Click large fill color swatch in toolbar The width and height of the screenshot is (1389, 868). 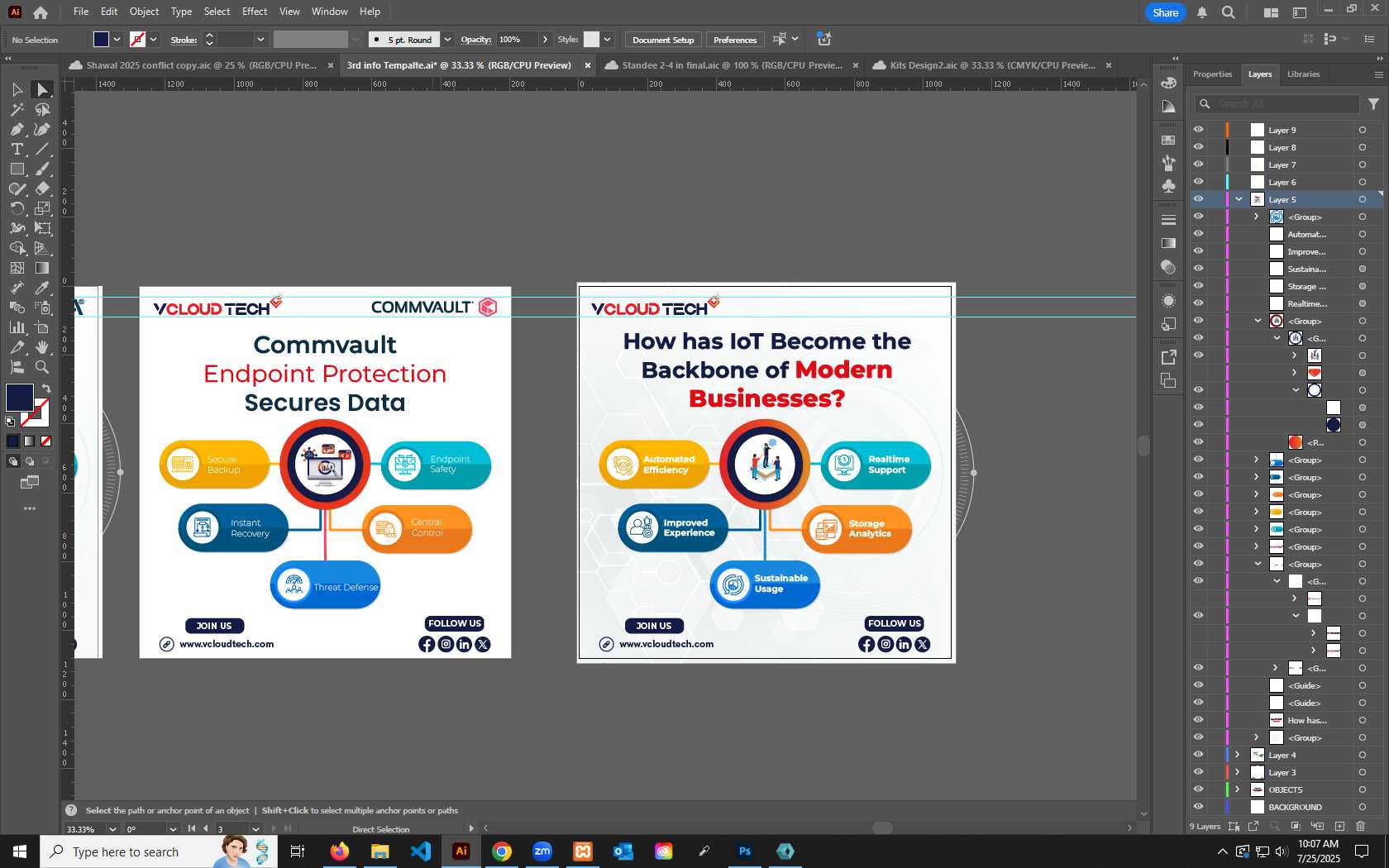(x=20, y=398)
